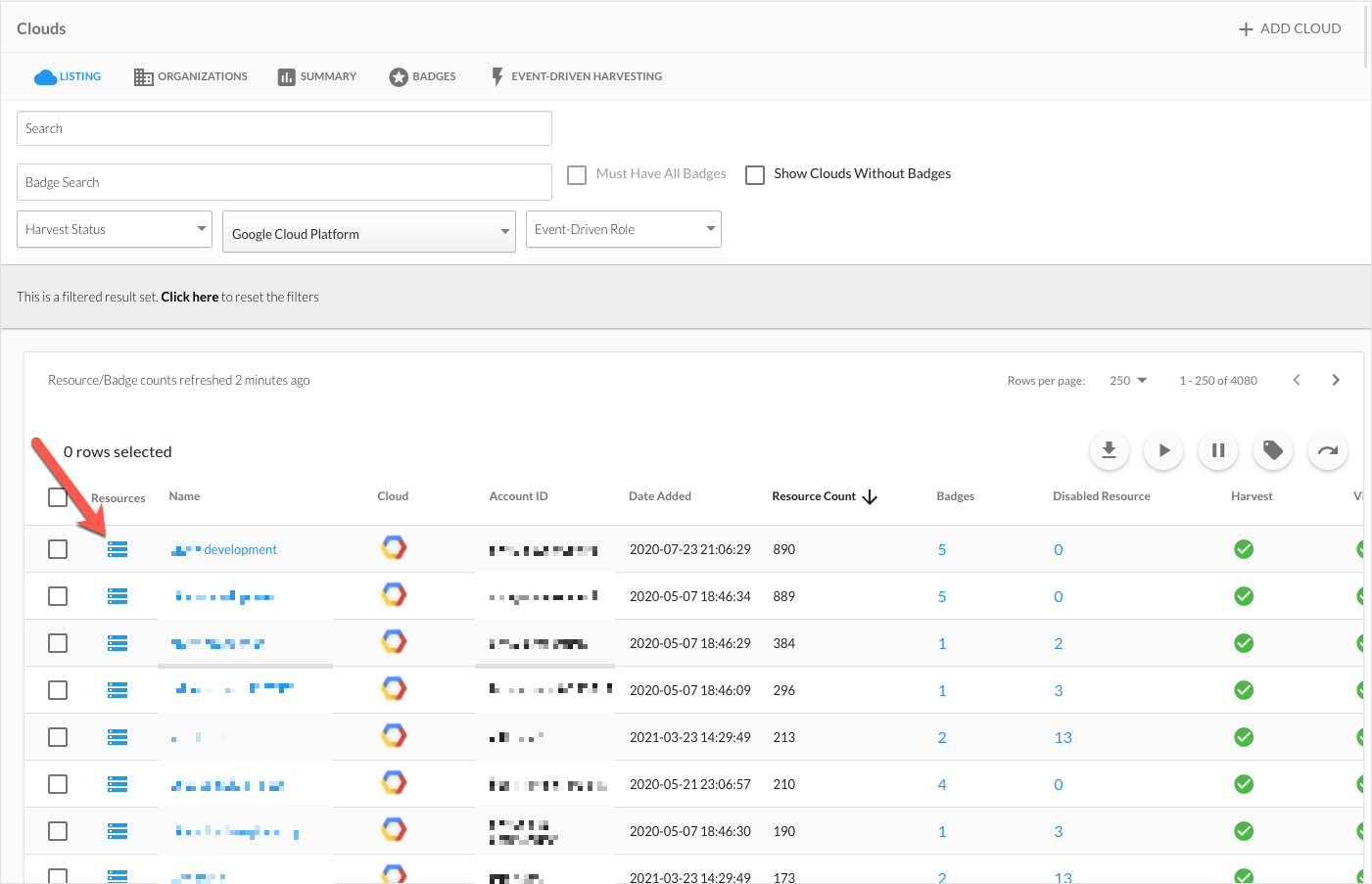Viewport: 1372px width, 884px height.
Task: Click the 'Click here' reset filters link
Action: (189, 297)
